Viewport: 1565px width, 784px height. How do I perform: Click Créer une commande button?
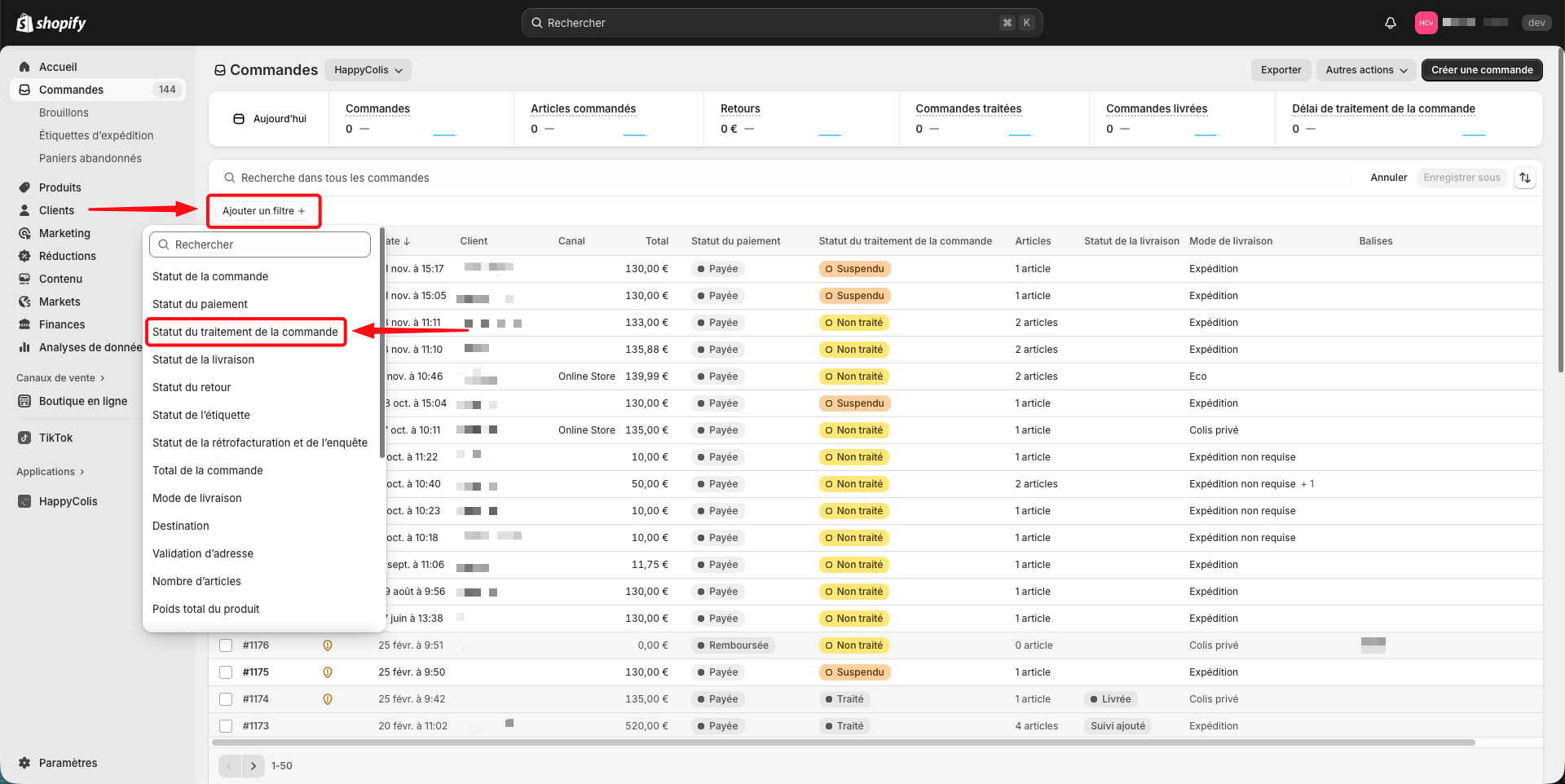(x=1481, y=70)
